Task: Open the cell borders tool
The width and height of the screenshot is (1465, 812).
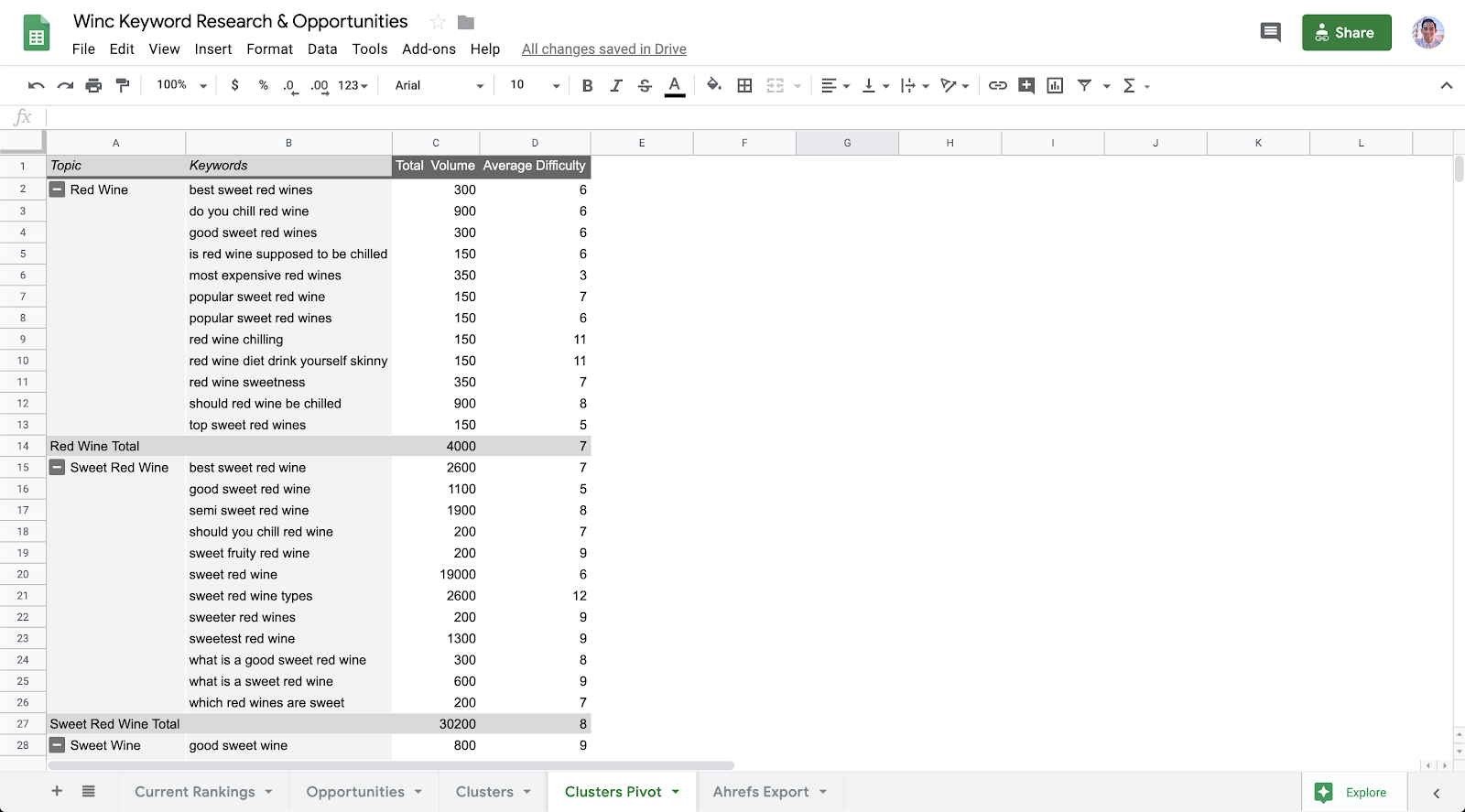Action: tap(745, 85)
